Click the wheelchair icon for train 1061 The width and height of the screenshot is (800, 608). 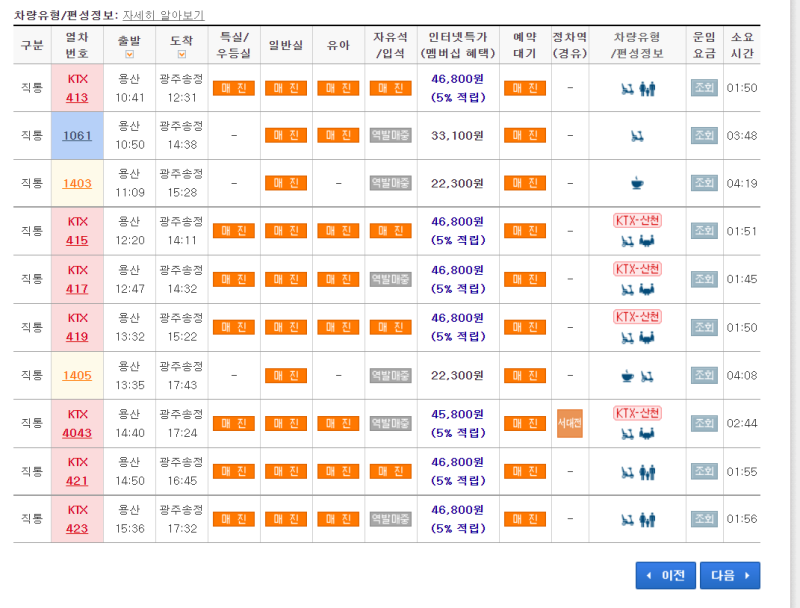(637, 136)
